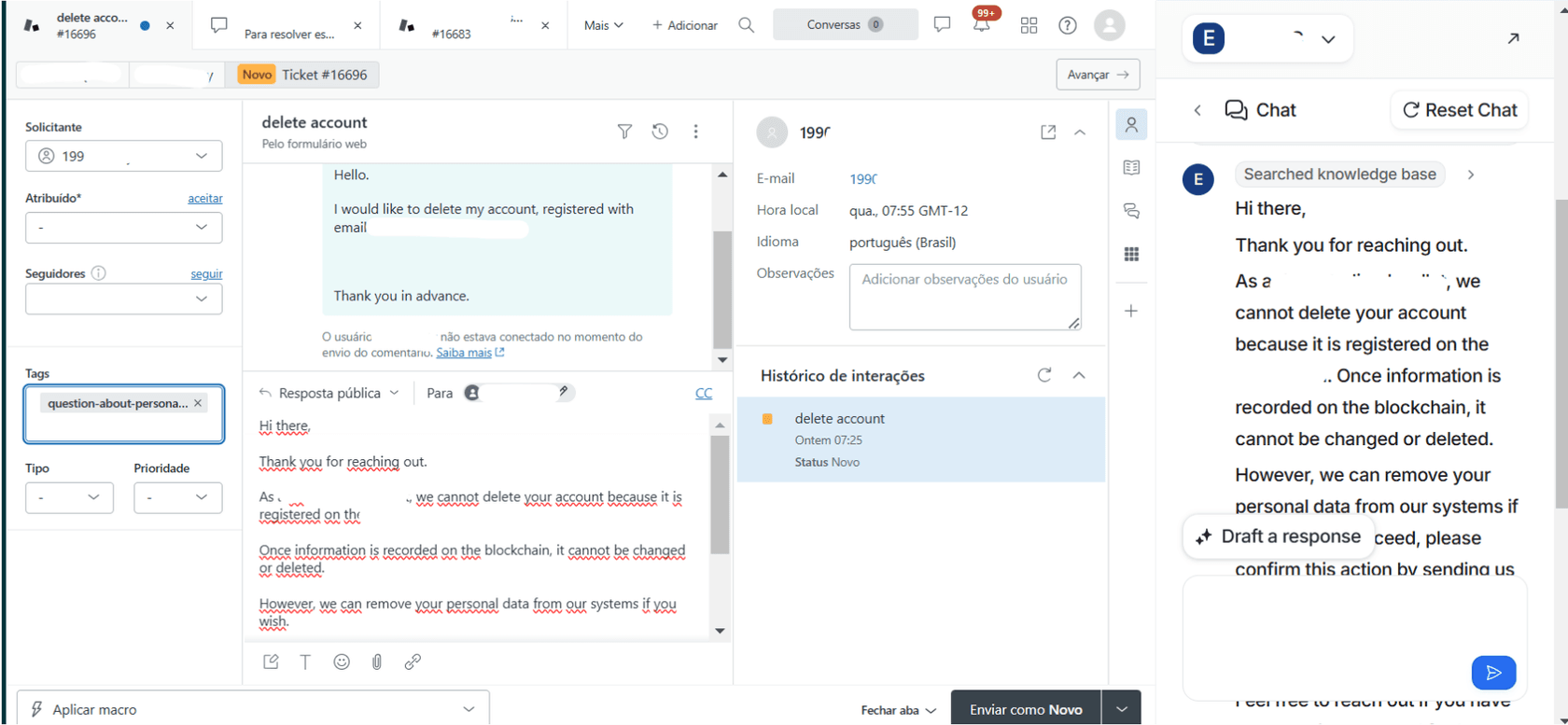Screen dimensions: 1568x725
Task: Open ticket events history clock icon
Action: (660, 132)
